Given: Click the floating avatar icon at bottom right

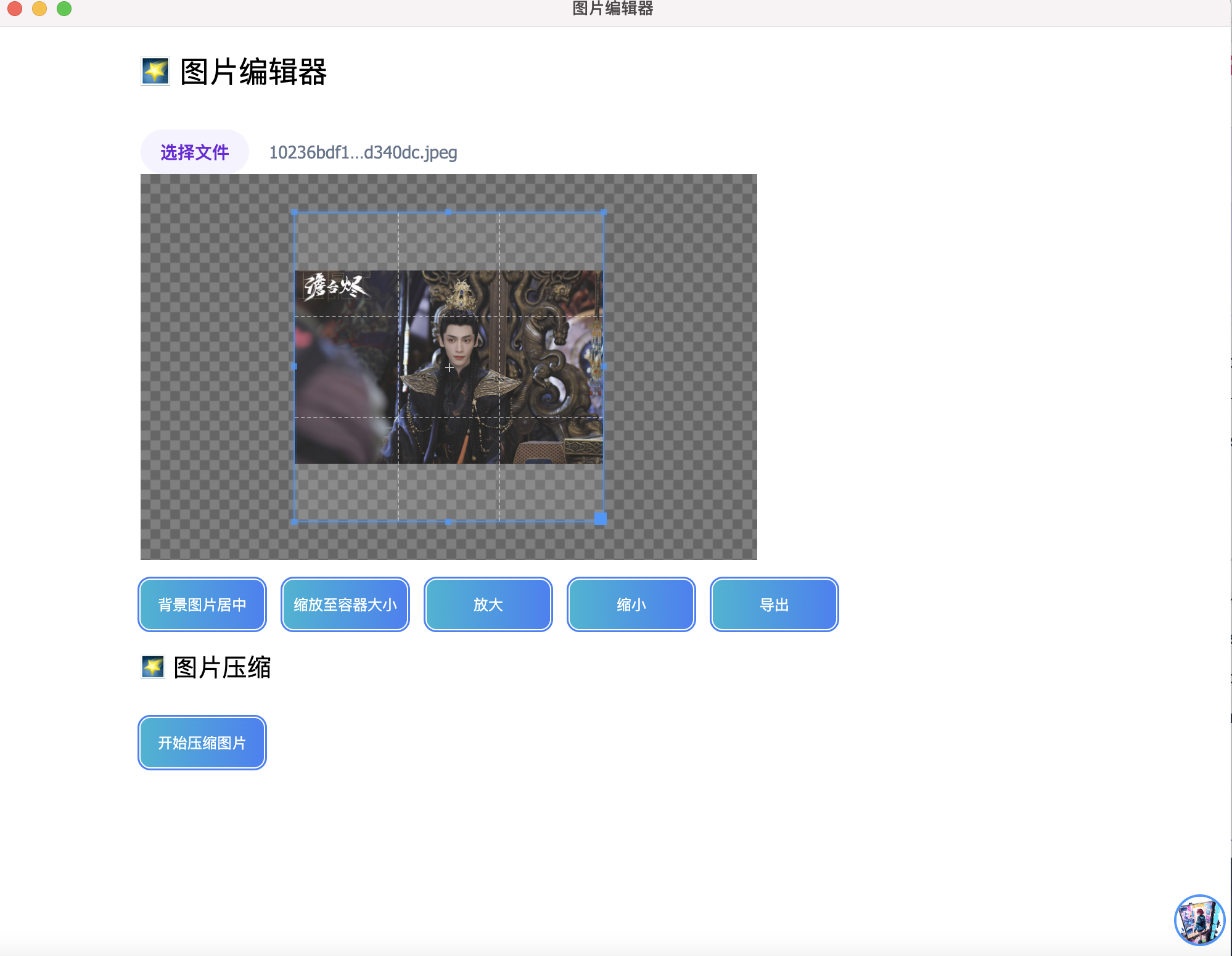Looking at the screenshot, I should [x=1199, y=920].
